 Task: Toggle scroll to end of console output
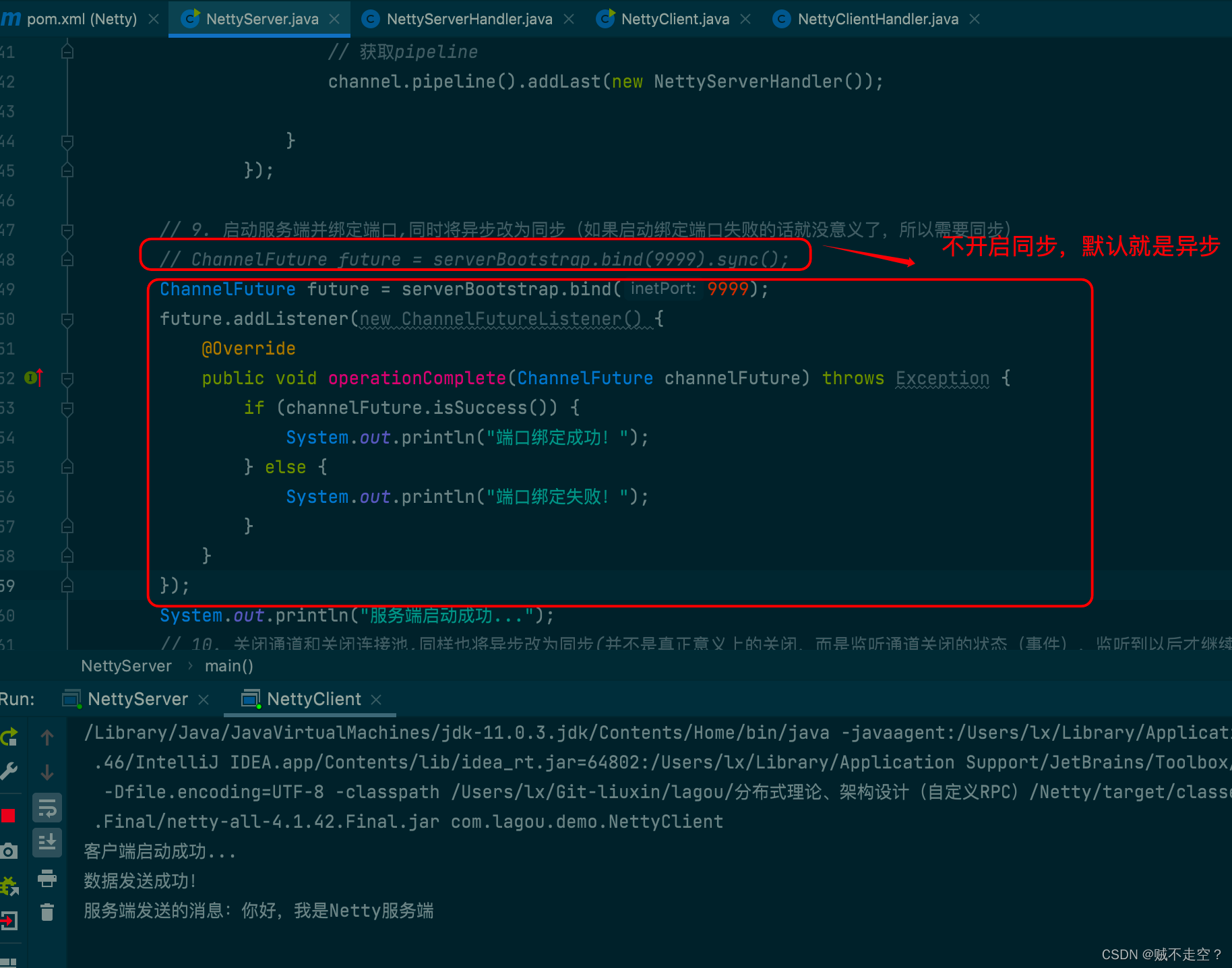tap(47, 842)
